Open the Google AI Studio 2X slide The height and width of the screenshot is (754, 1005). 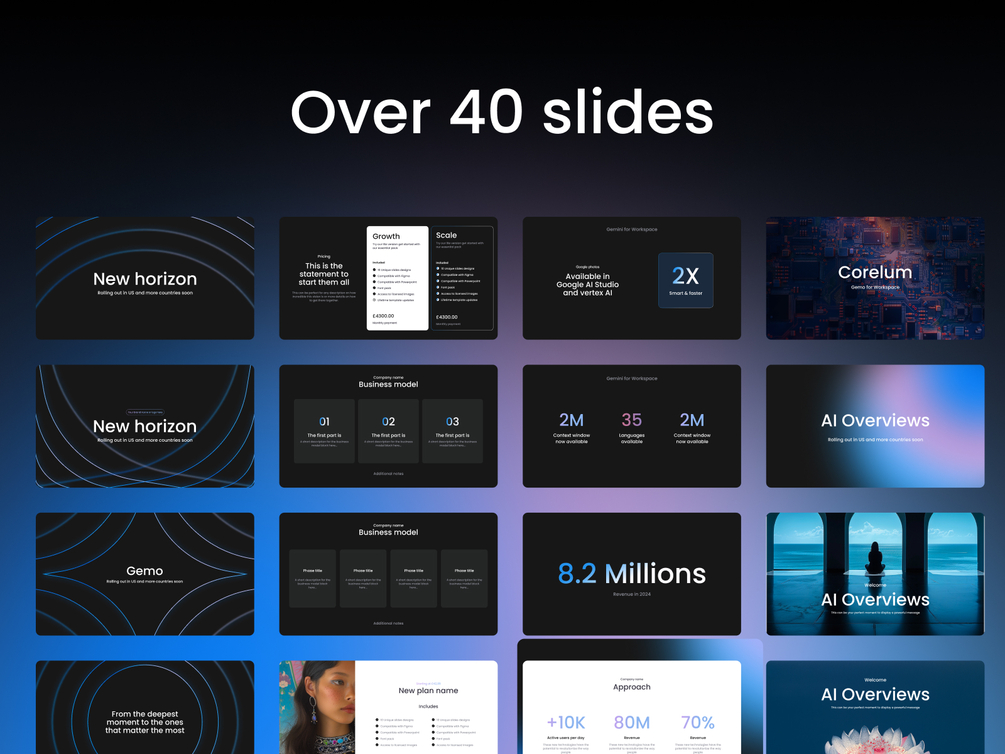[x=632, y=278]
